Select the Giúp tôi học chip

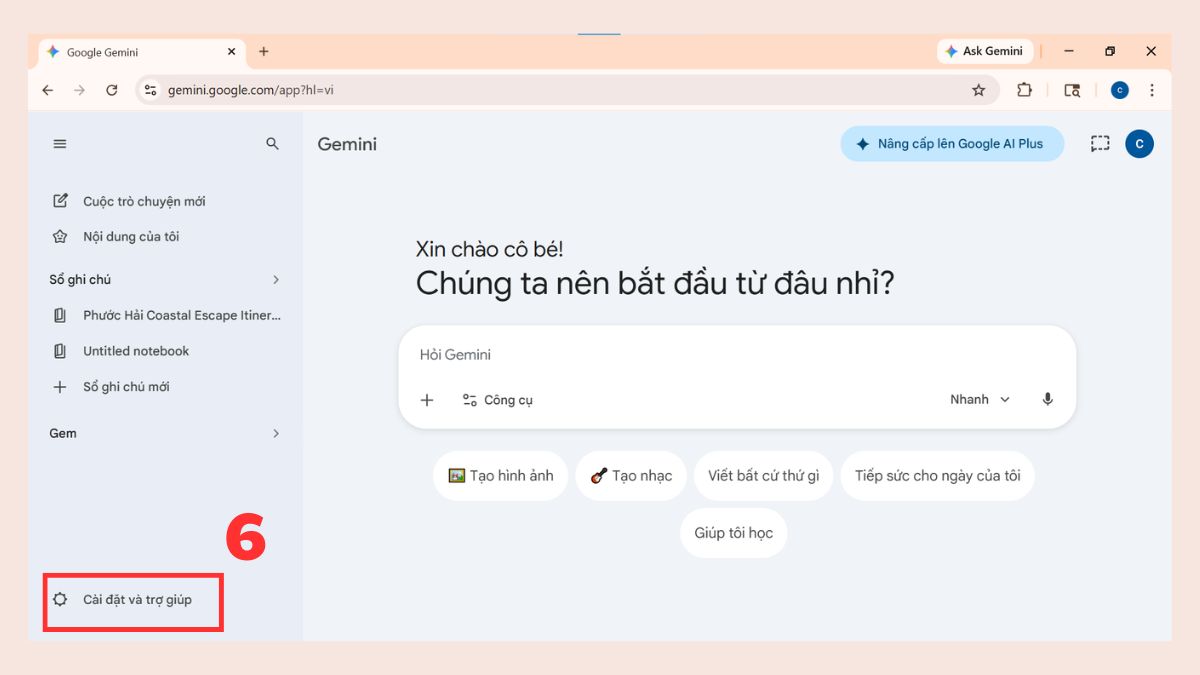[734, 533]
